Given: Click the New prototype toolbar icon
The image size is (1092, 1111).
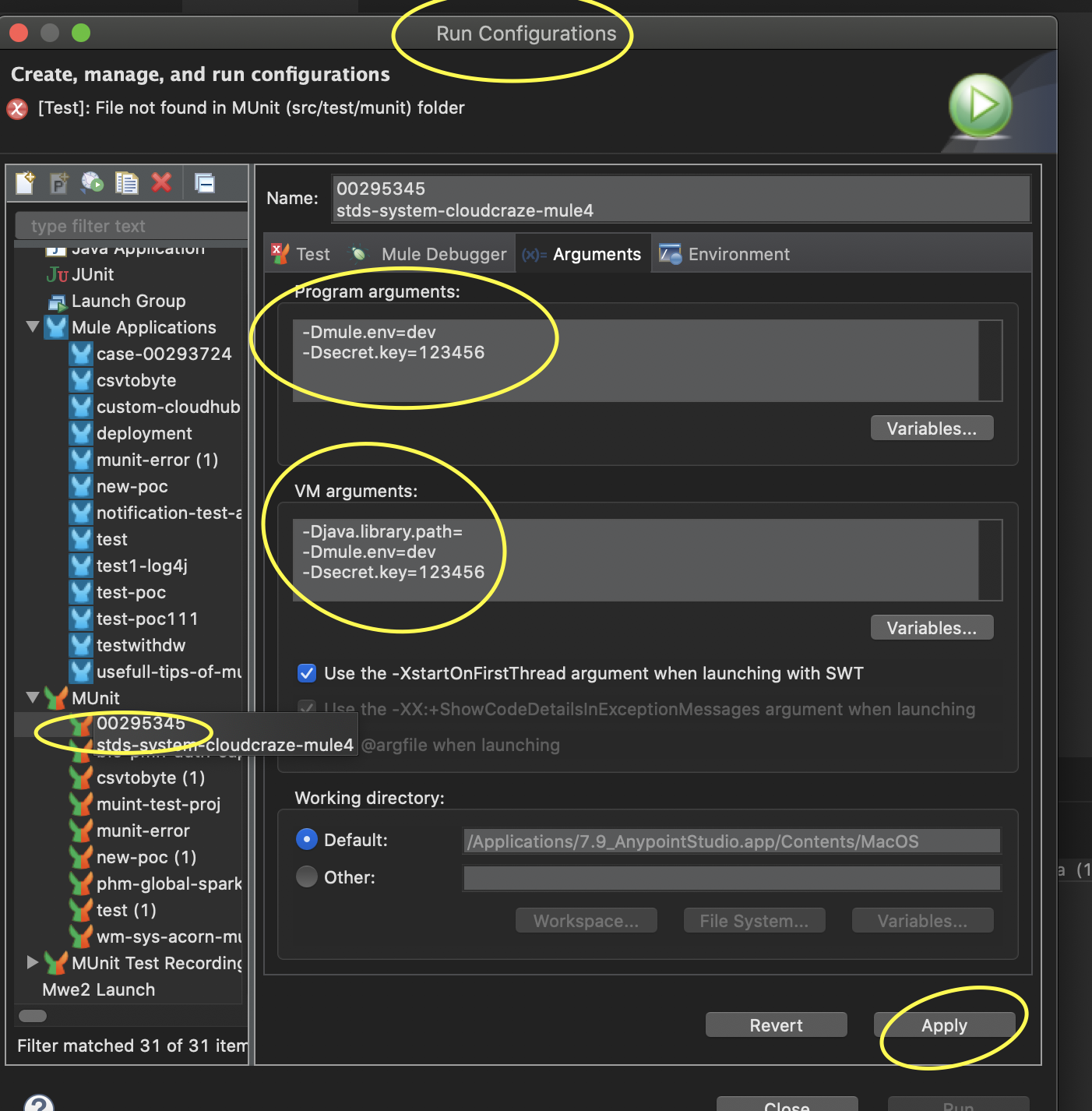Looking at the screenshot, I should pyautogui.click(x=59, y=183).
